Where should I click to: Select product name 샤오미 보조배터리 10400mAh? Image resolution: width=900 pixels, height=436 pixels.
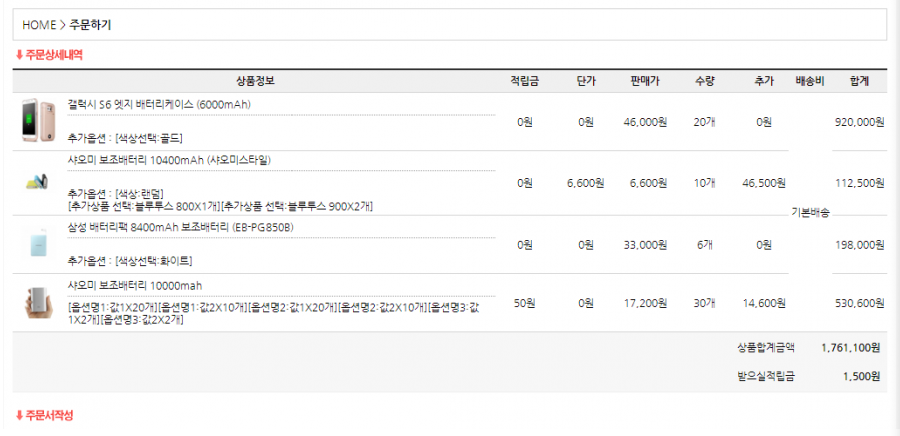[x=169, y=160]
